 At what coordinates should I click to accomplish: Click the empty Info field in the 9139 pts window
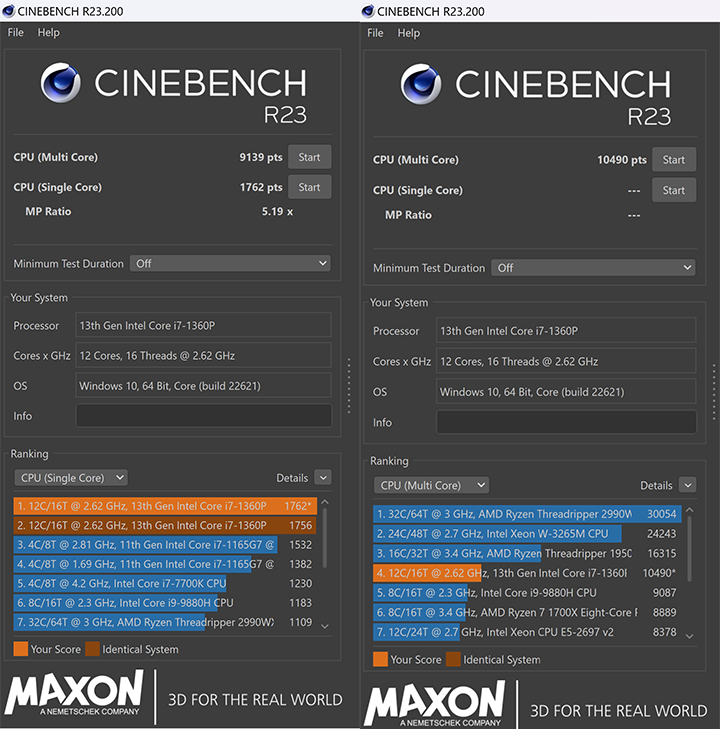203,415
